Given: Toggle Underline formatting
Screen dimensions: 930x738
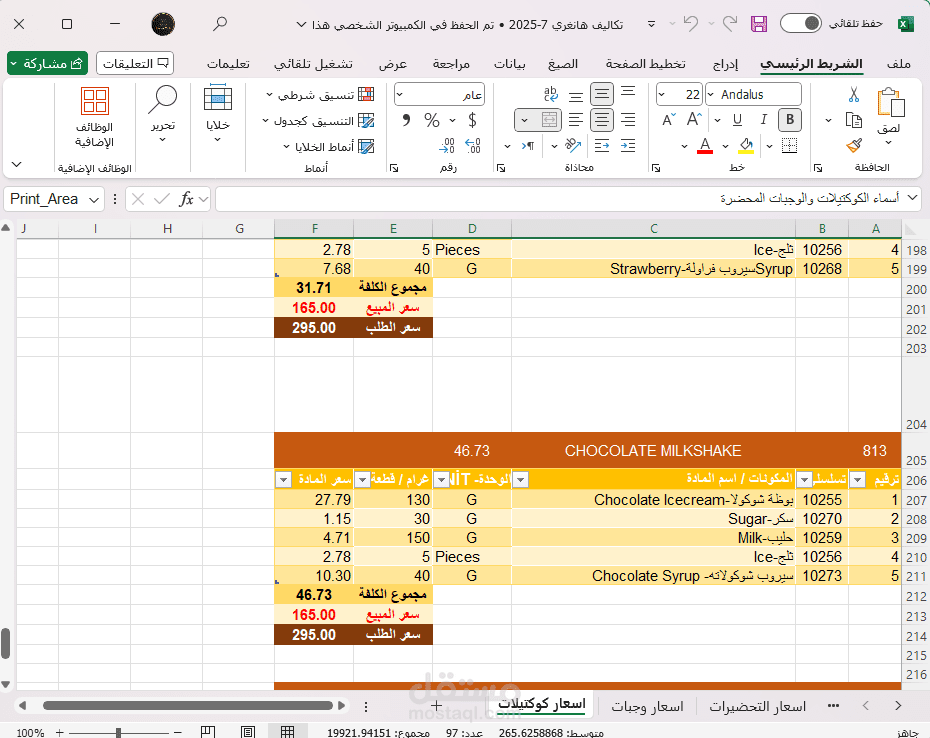Looking at the screenshot, I should click(x=737, y=120).
